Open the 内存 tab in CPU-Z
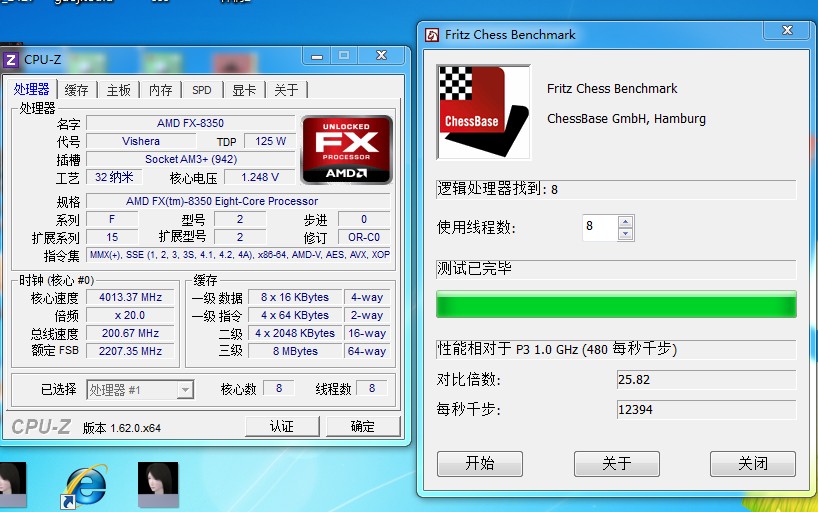This screenshot has height=512, width=818. click(161, 90)
